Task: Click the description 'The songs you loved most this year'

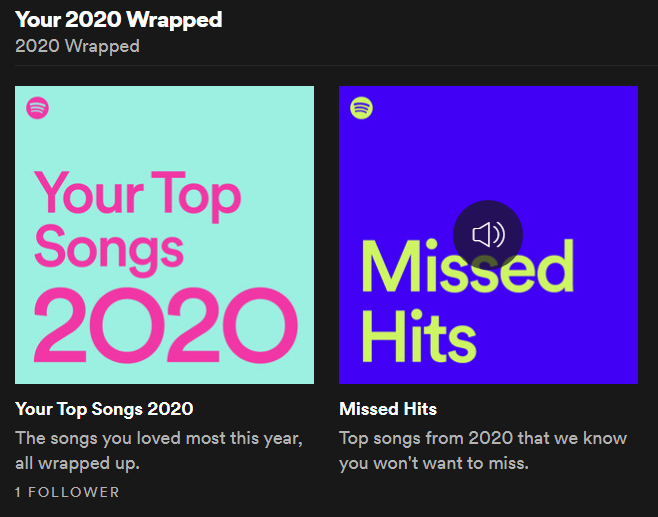Action: point(159,439)
